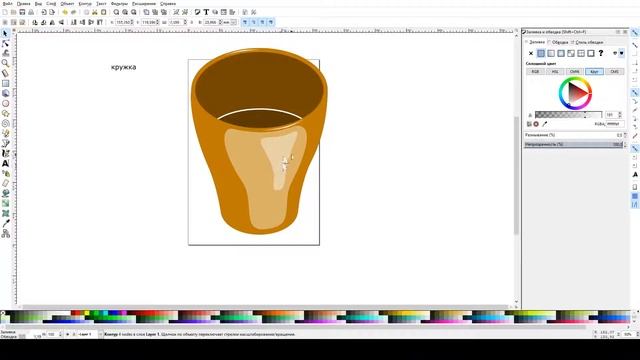Open the Text and Font dialog icon
The width and height of the screenshot is (640, 360).
206,12
